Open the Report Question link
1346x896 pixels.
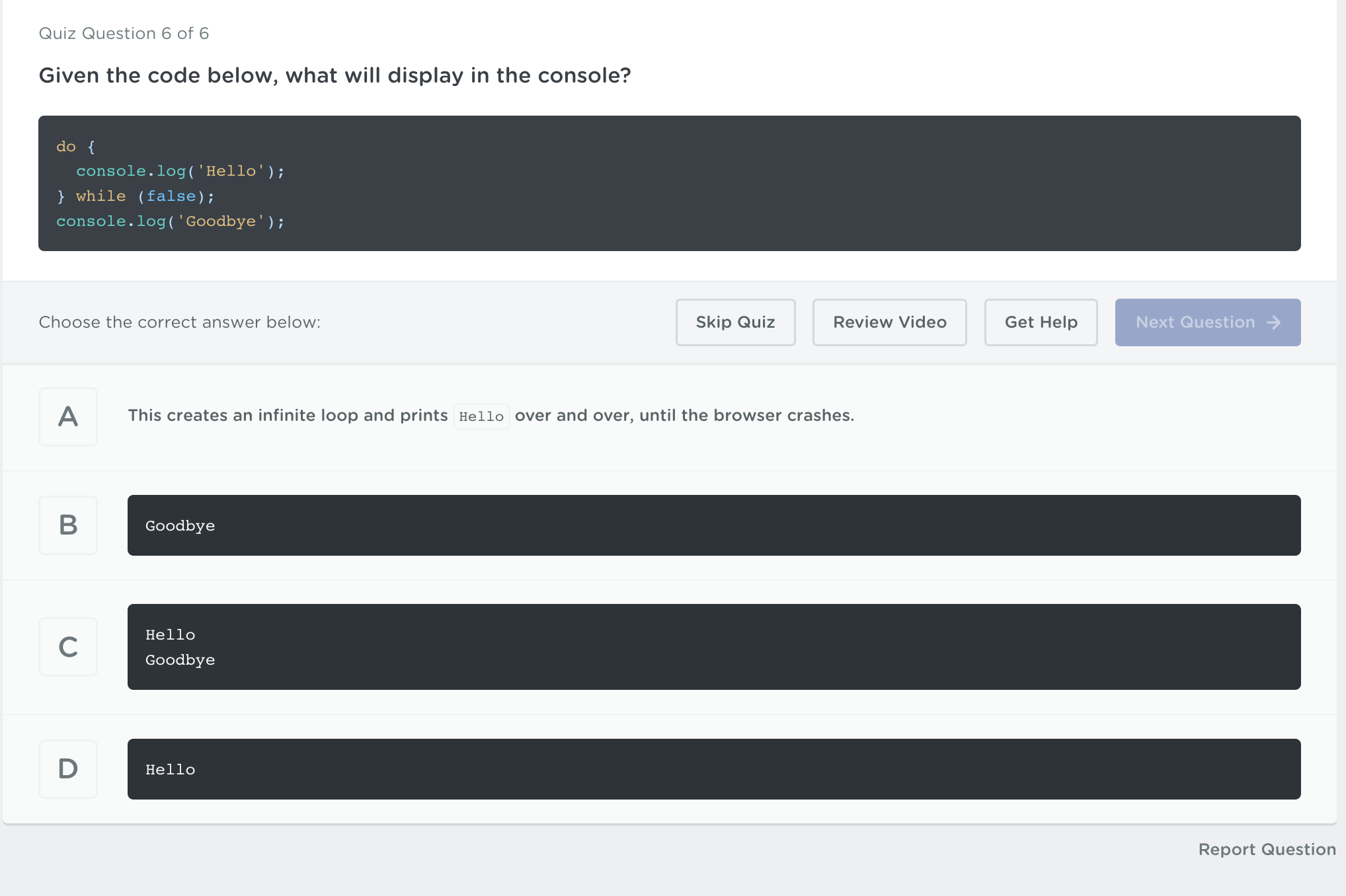click(x=1267, y=850)
